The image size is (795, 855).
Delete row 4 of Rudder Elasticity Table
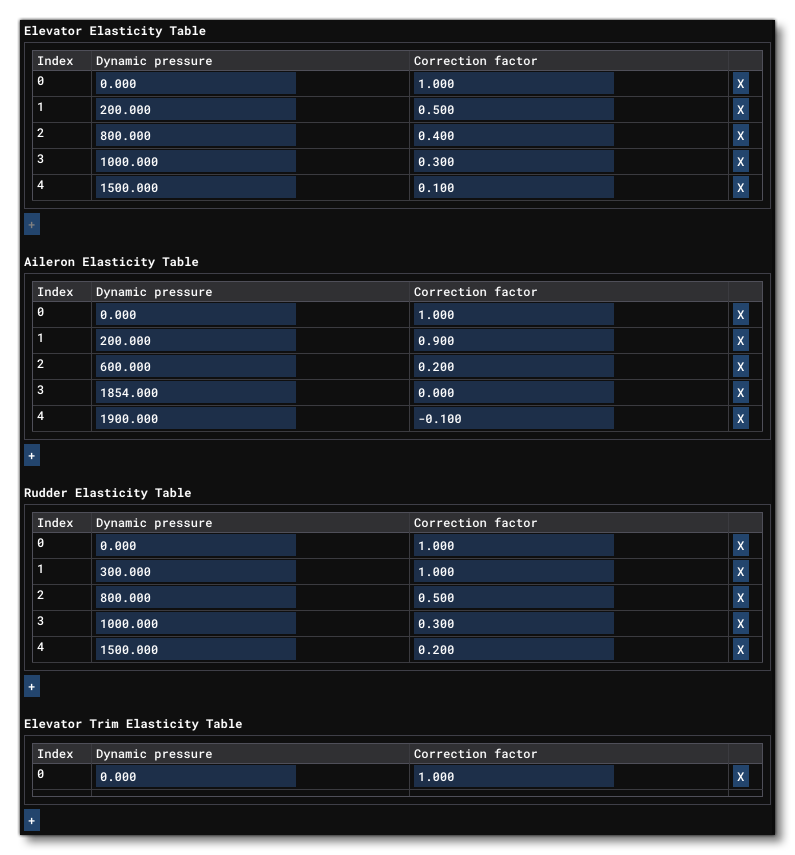(738, 650)
